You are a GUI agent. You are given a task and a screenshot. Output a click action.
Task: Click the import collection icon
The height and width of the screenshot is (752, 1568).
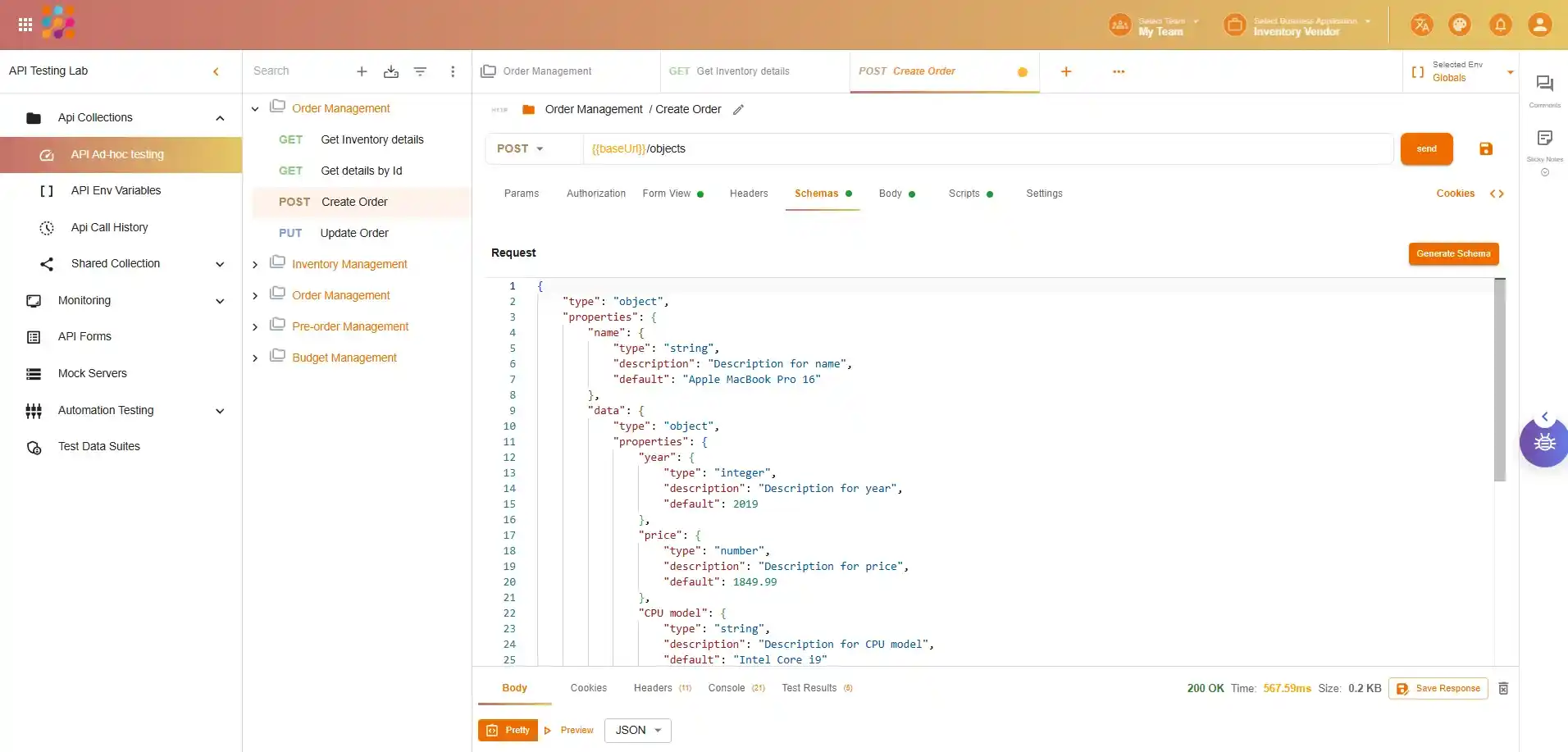[x=391, y=72]
